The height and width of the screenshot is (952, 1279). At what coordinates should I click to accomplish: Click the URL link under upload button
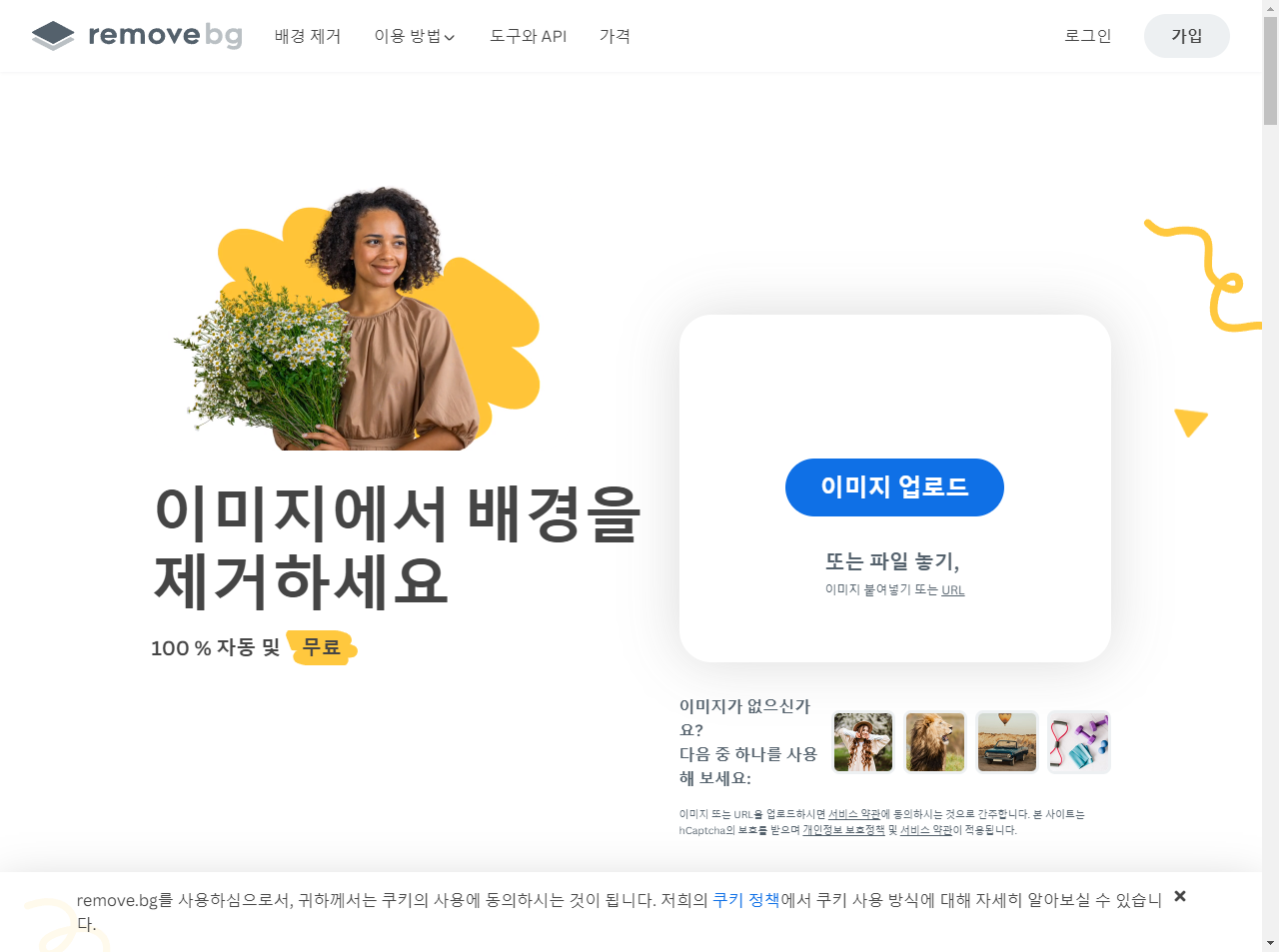[953, 590]
